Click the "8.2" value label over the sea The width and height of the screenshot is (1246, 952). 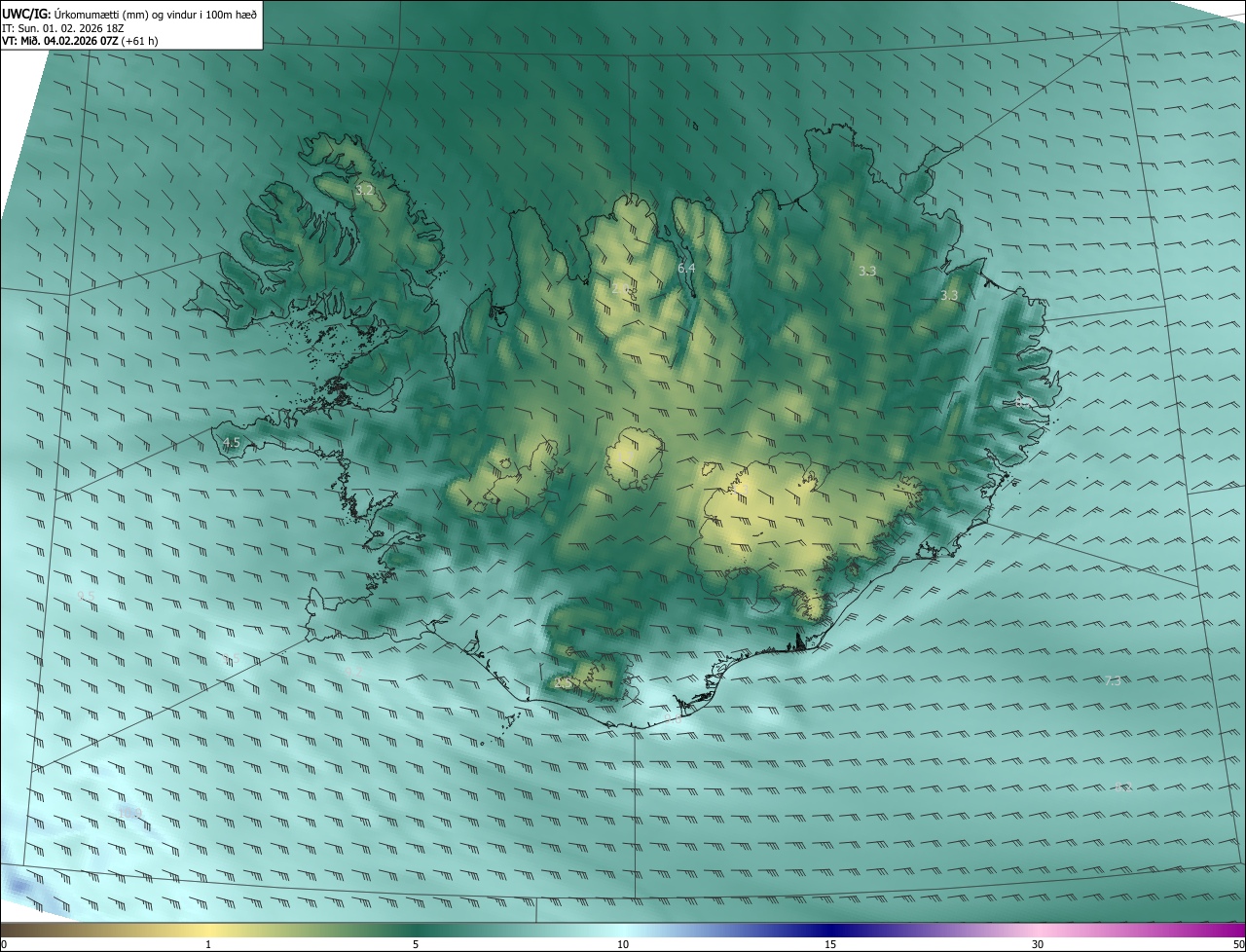coord(1122,787)
